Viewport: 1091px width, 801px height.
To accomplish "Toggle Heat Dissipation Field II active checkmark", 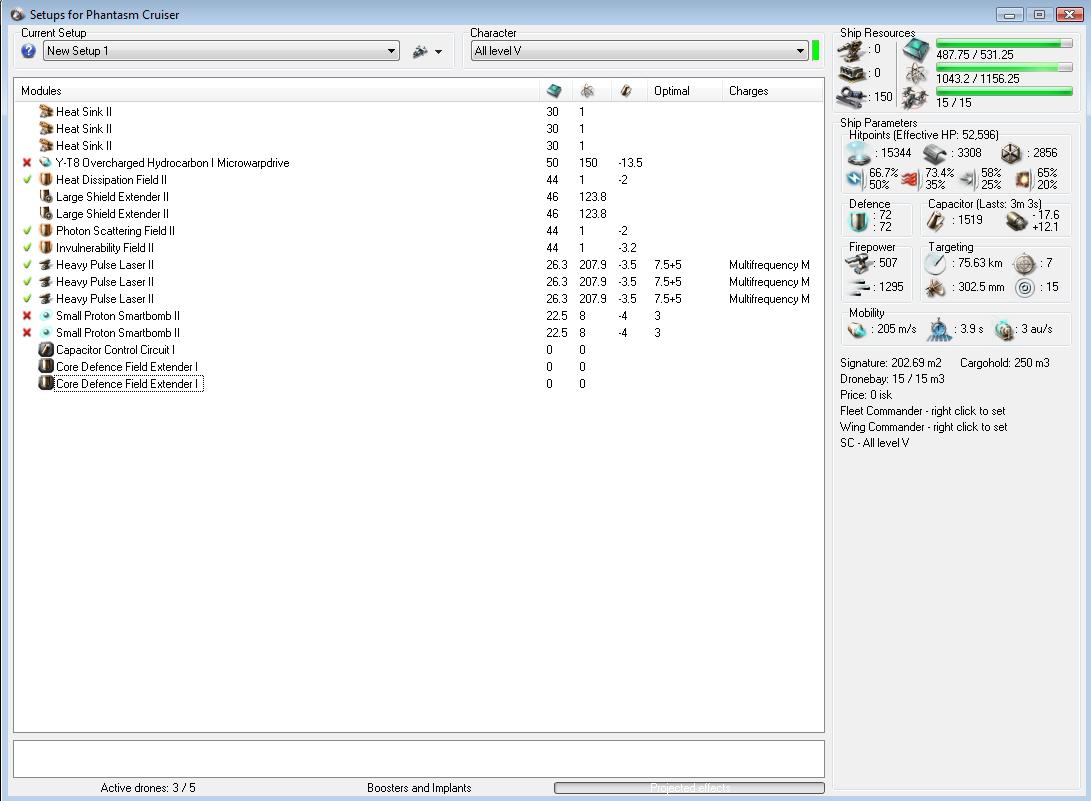I will [27, 180].
